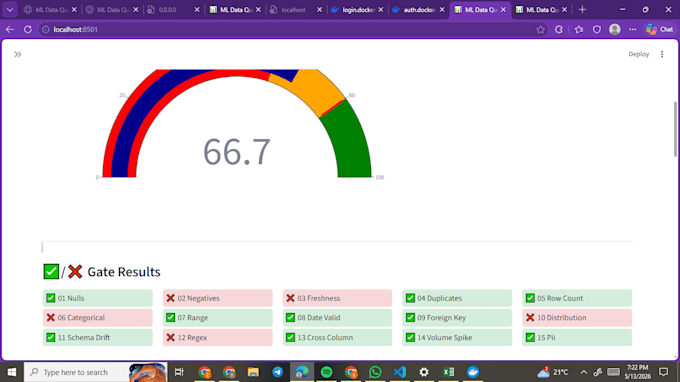This screenshot has width=680, height=382.
Task: Open Task View in the taskbar
Action: [x=179, y=372]
